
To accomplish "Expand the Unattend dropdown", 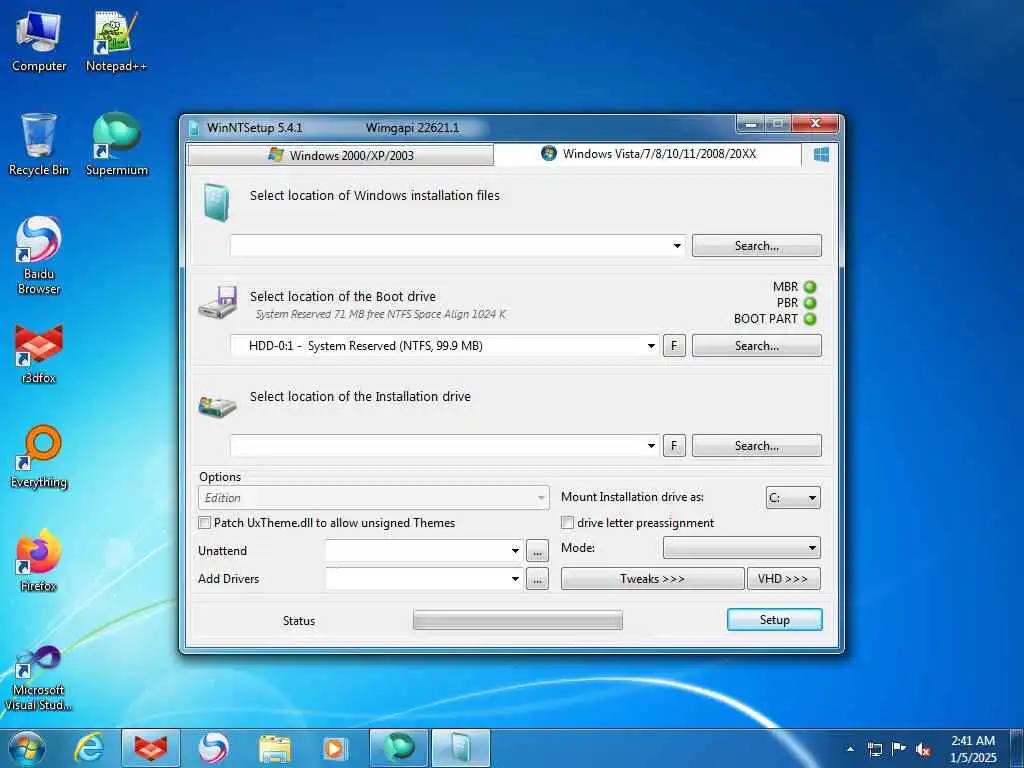I will point(515,551).
